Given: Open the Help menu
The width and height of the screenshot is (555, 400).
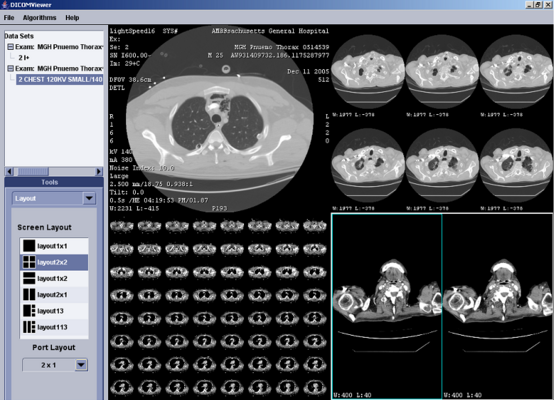Looking at the screenshot, I should pyautogui.click(x=72, y=18).
